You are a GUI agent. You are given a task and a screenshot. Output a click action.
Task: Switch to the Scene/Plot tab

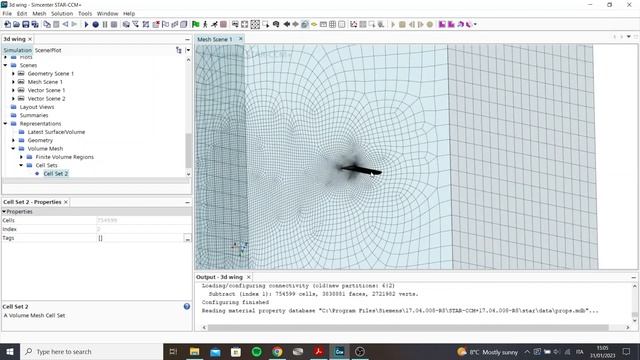click(48, 50)
